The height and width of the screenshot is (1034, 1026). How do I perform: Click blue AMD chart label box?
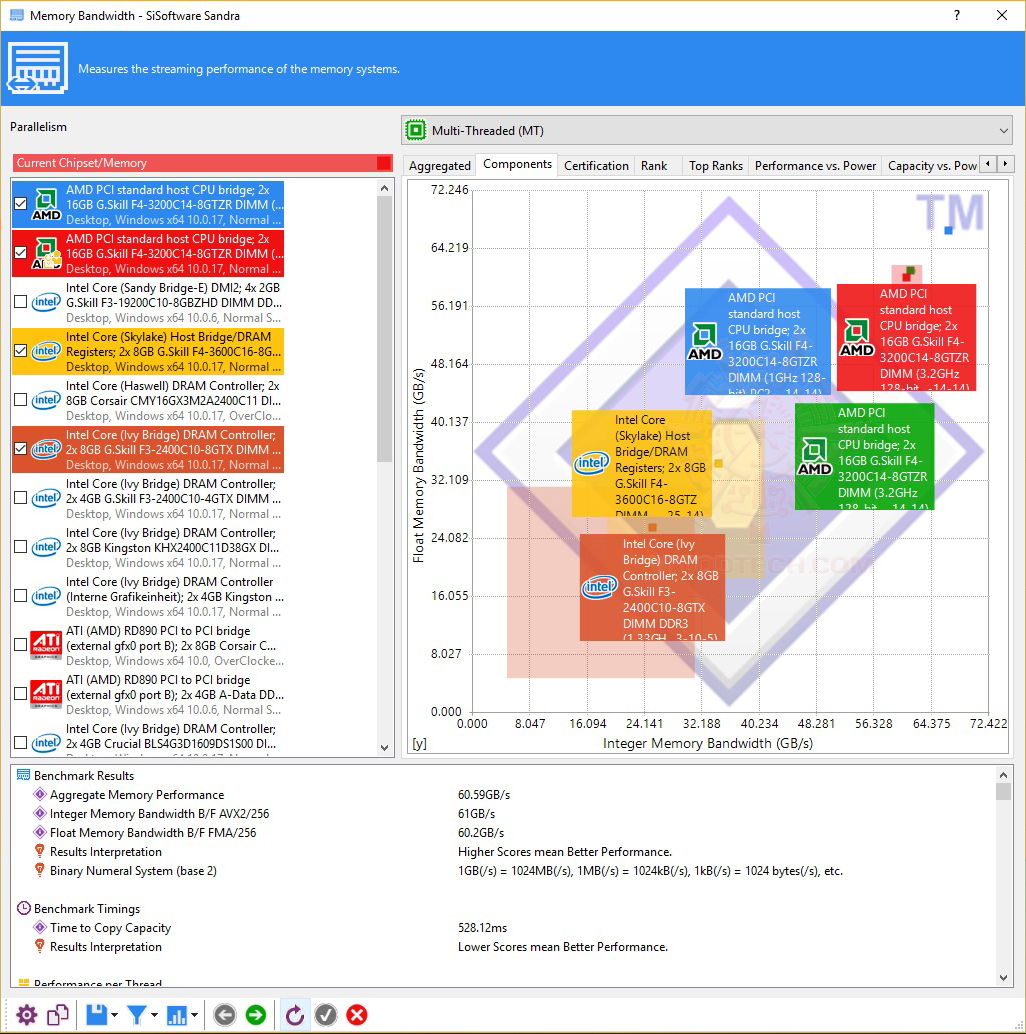758,342
